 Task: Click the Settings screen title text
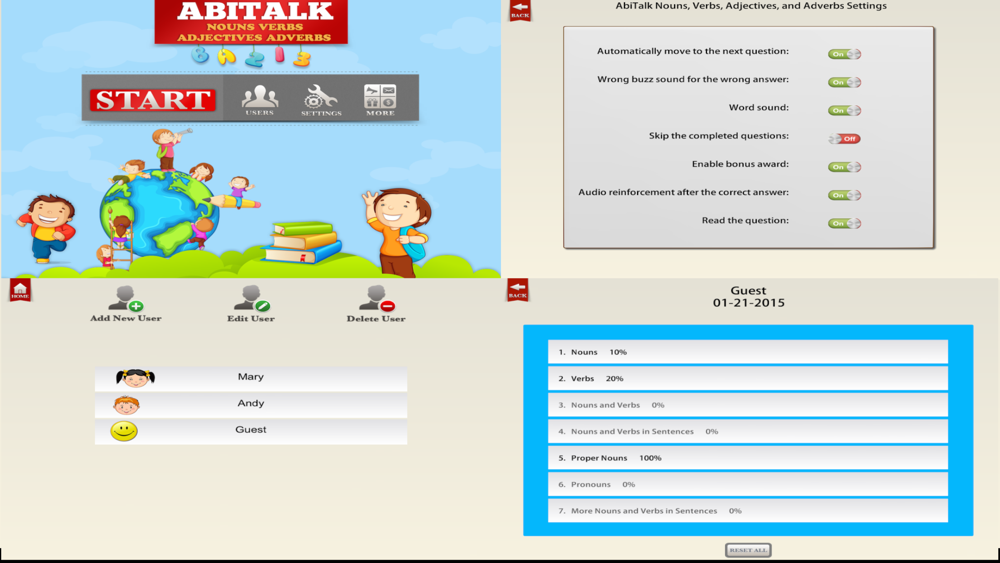pos(751,6)
